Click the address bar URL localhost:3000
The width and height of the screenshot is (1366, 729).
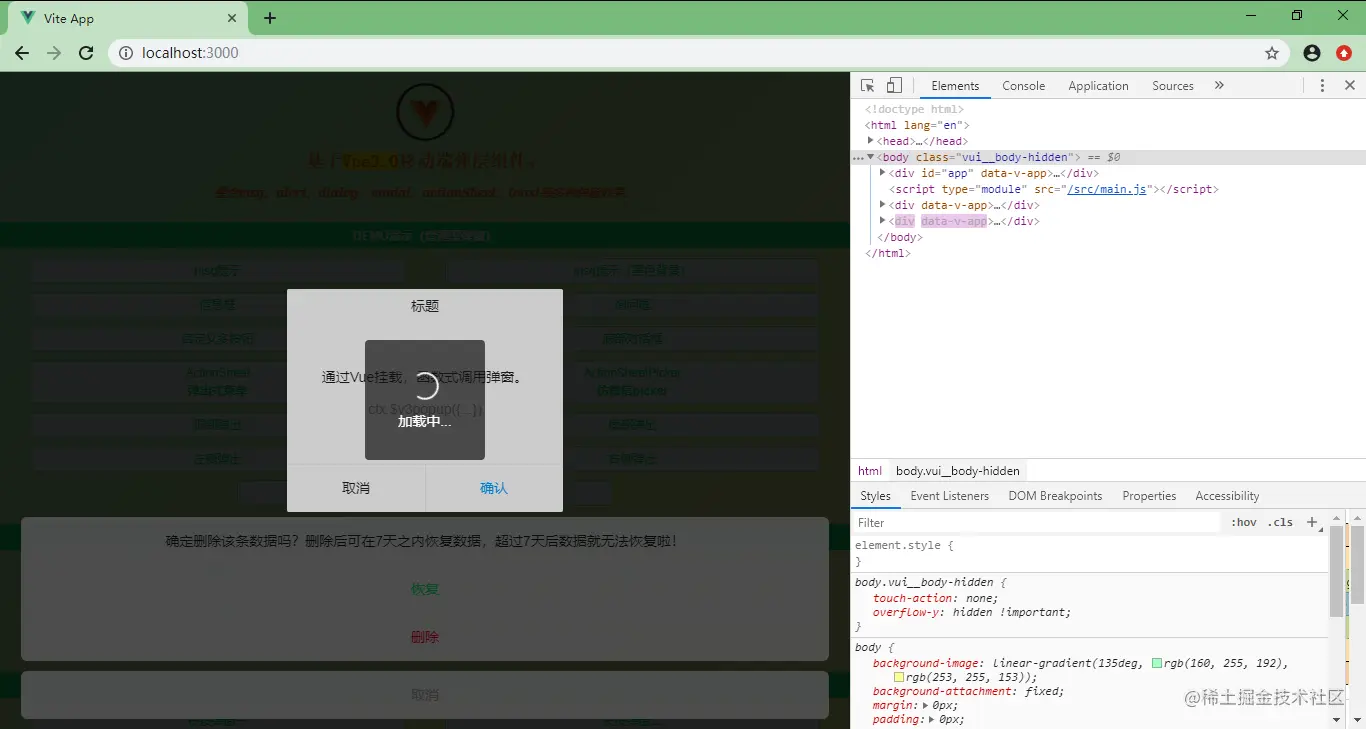(x=191, y=53)
